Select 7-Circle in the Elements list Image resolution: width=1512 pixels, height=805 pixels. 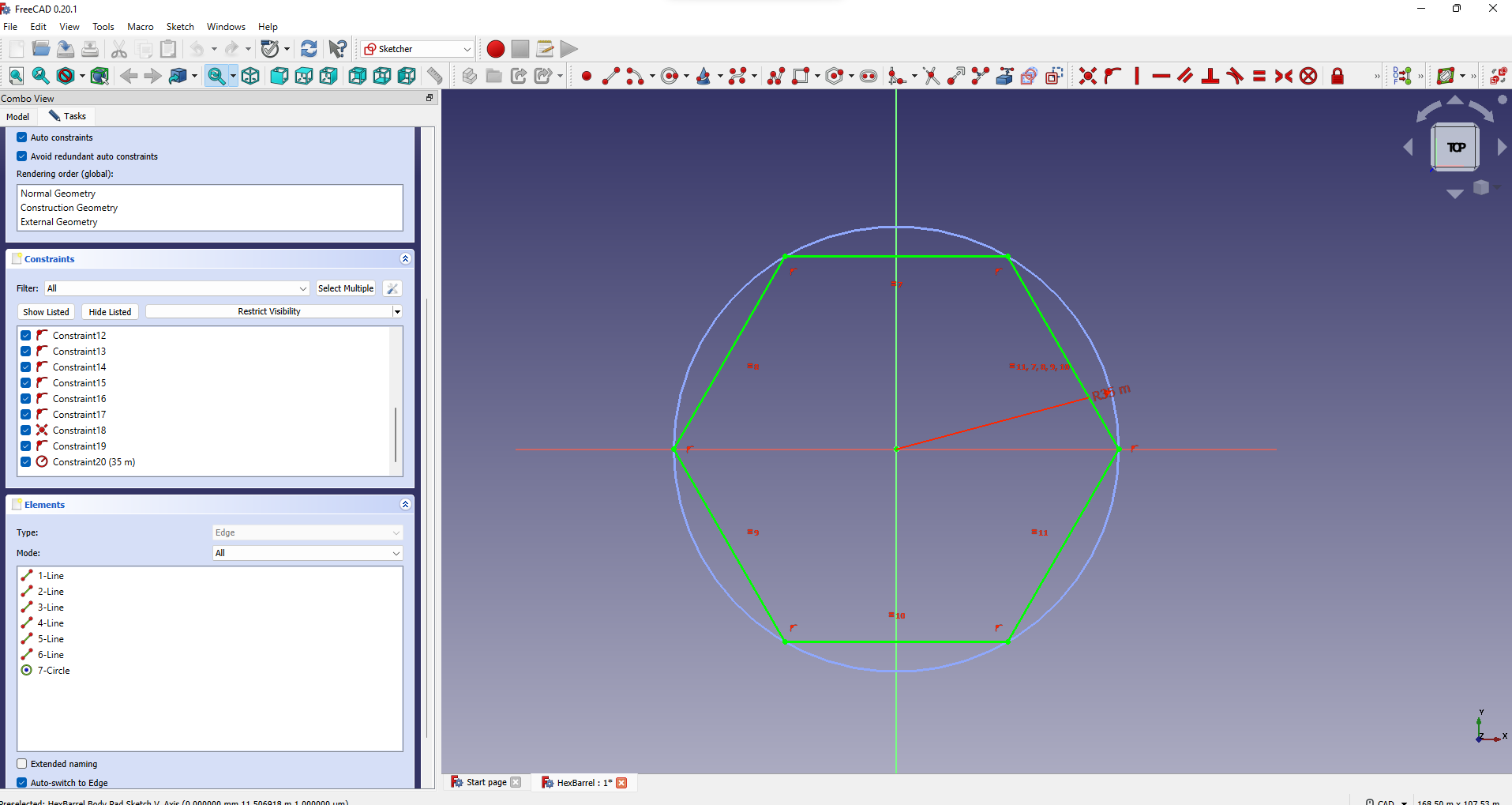[x=54, y=671]
